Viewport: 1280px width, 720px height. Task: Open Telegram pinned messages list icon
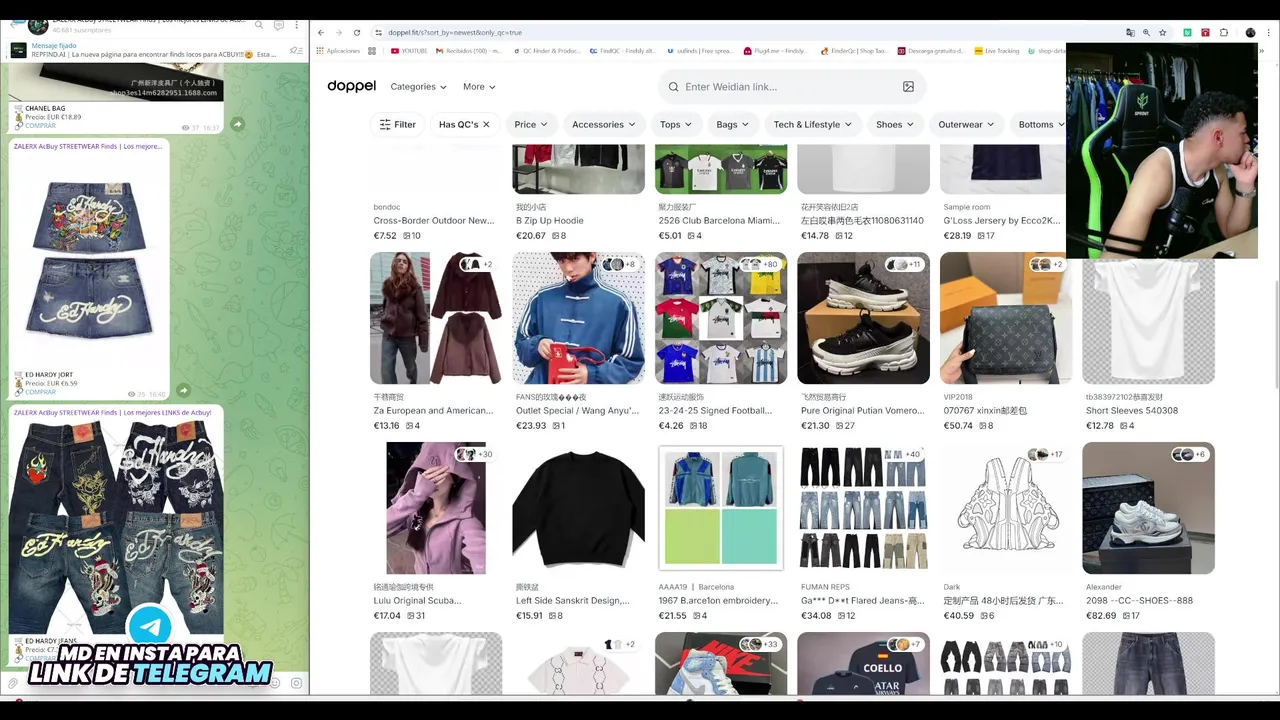pyautogui.click(x=295, y=50)
